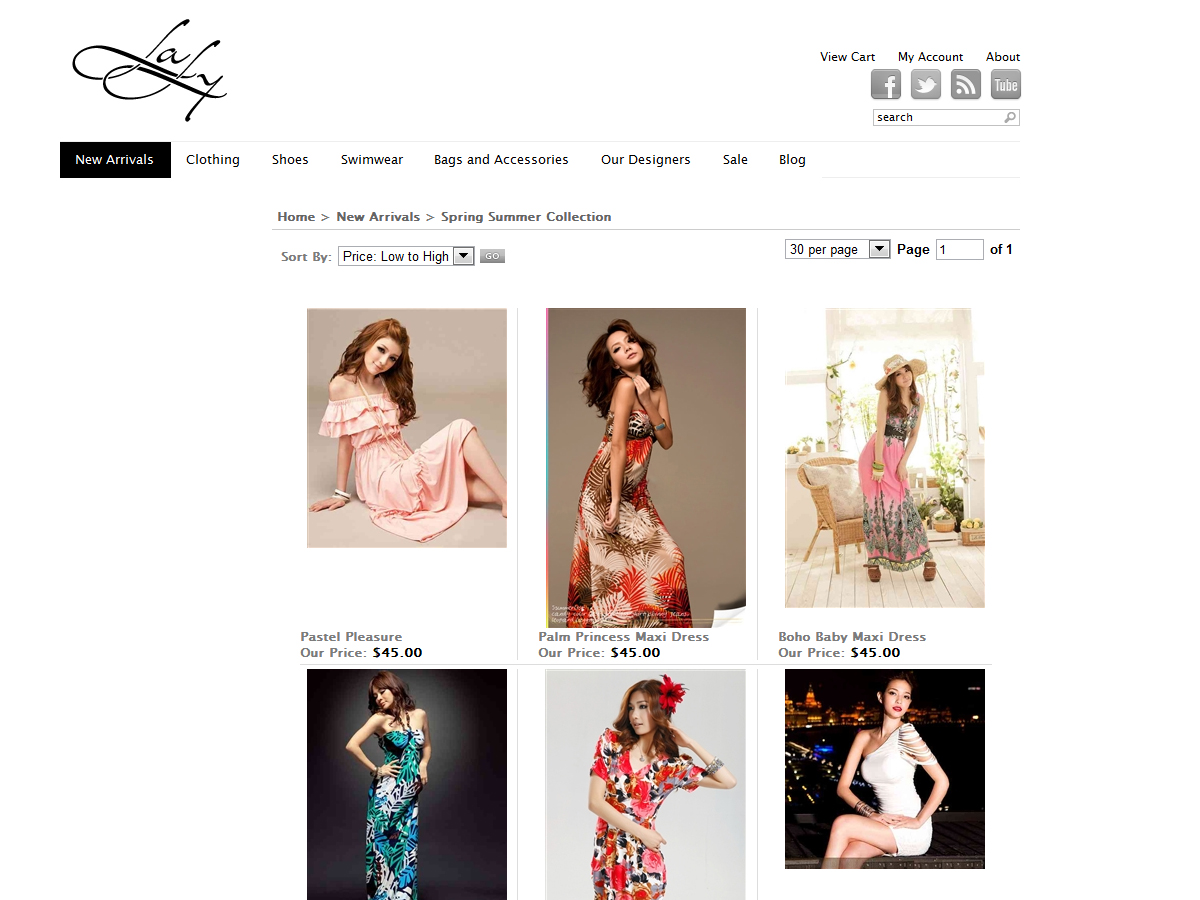This screenshot has height=900, width=1200.
Task: Open Bags and Accessories menu
Action: (x=501, y=160)
